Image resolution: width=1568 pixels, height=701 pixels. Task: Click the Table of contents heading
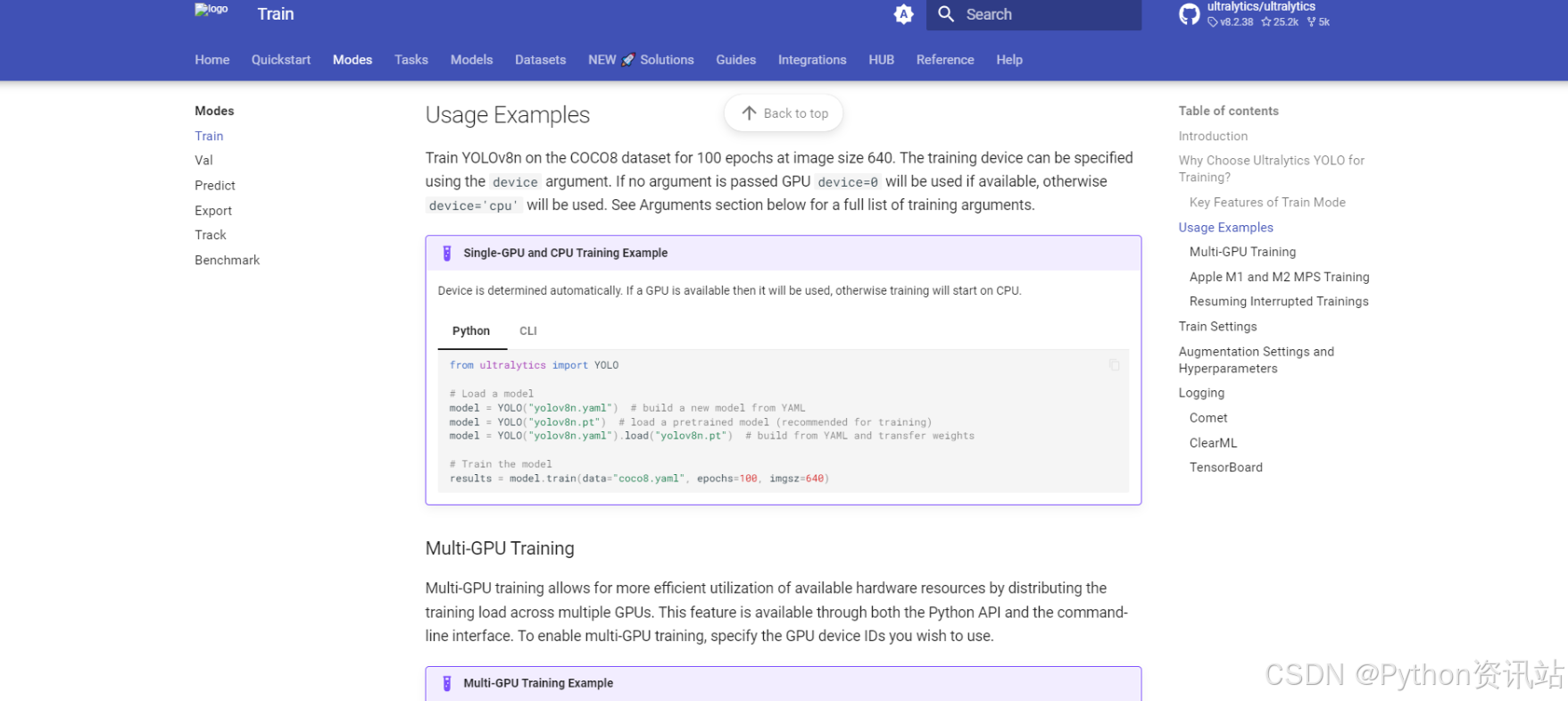(1228, 111)
